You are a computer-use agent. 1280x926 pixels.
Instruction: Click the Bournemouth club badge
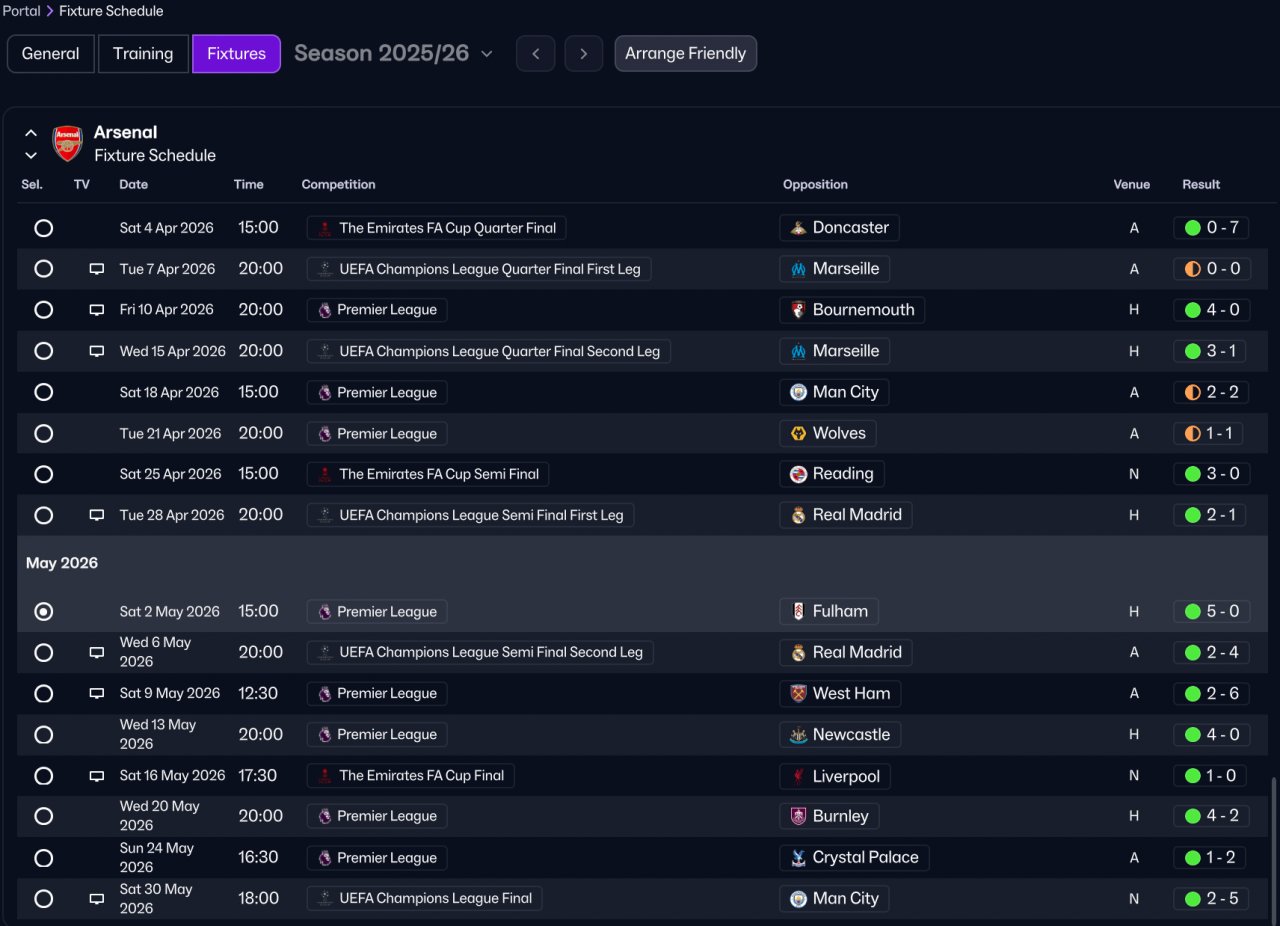coord(798,310)
